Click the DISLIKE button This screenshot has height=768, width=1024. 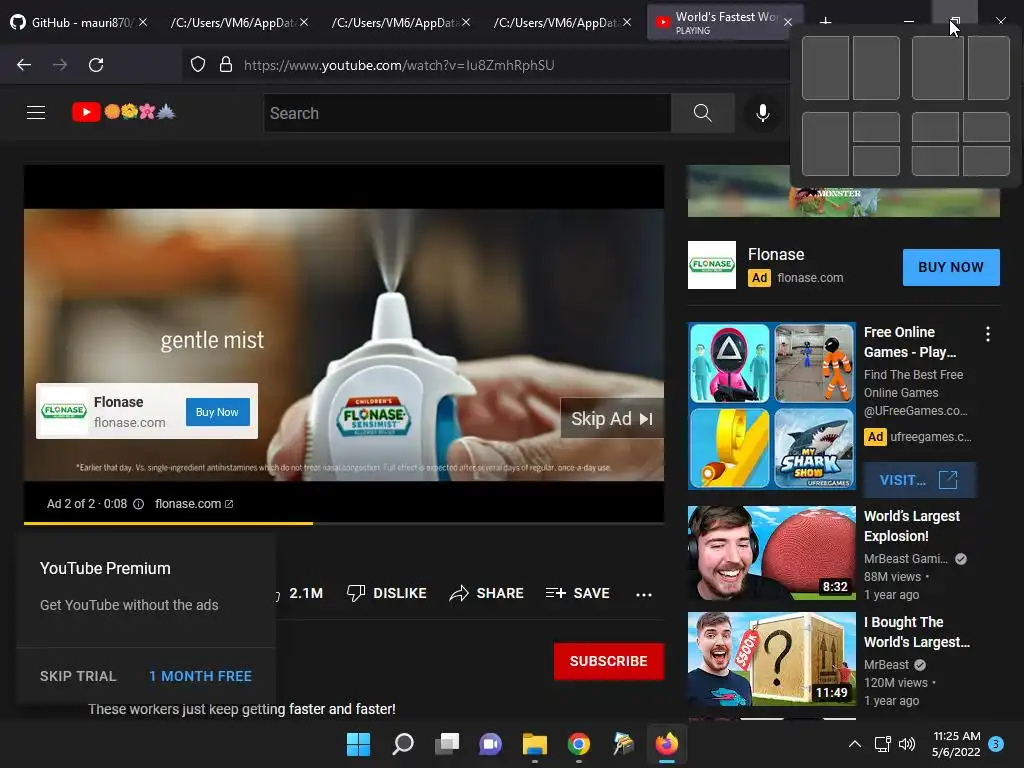pos(387,593)
